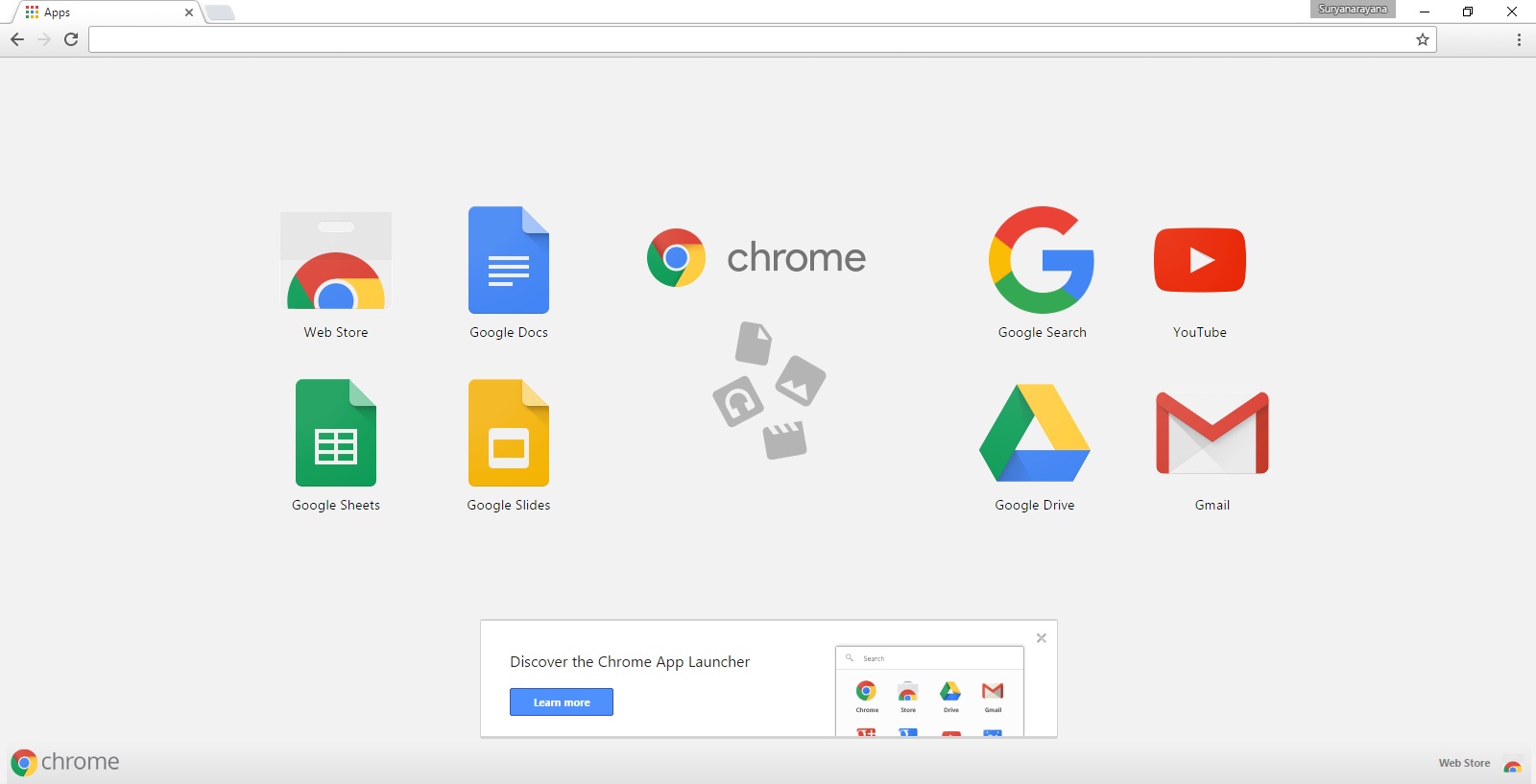Launch Google Docs app
Screen dimensions: 1536x784
click(x=509, y=260)
